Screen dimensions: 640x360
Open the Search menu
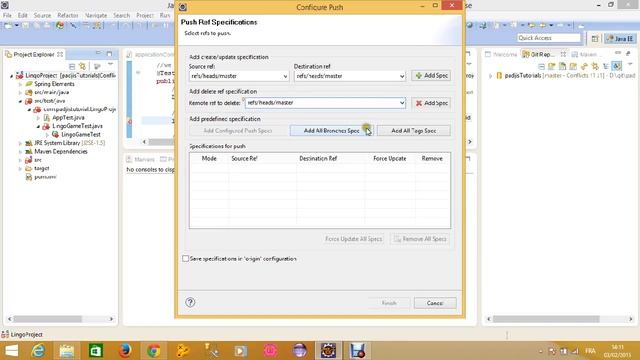click(122, 16)
